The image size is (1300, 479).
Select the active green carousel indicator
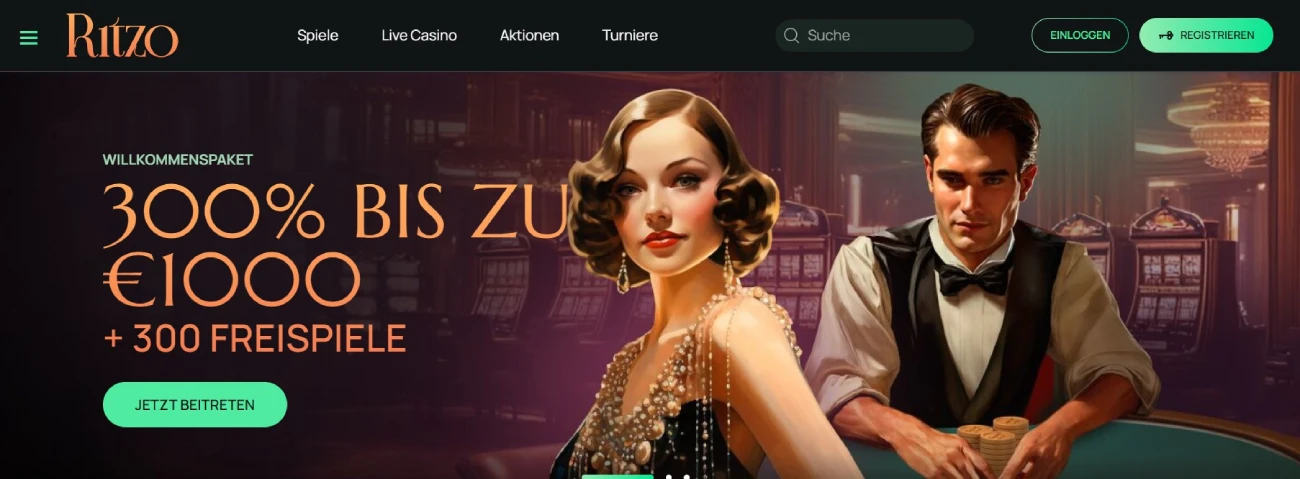[x=617, y=476]
